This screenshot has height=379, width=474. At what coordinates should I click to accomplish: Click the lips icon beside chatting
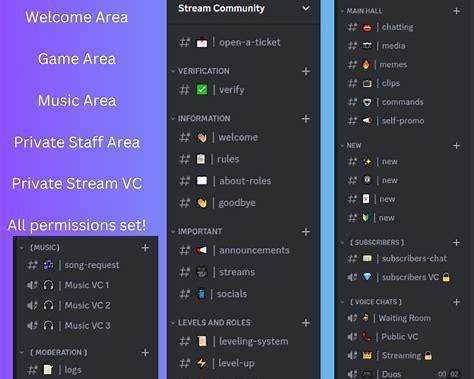(x=367, y=27)
